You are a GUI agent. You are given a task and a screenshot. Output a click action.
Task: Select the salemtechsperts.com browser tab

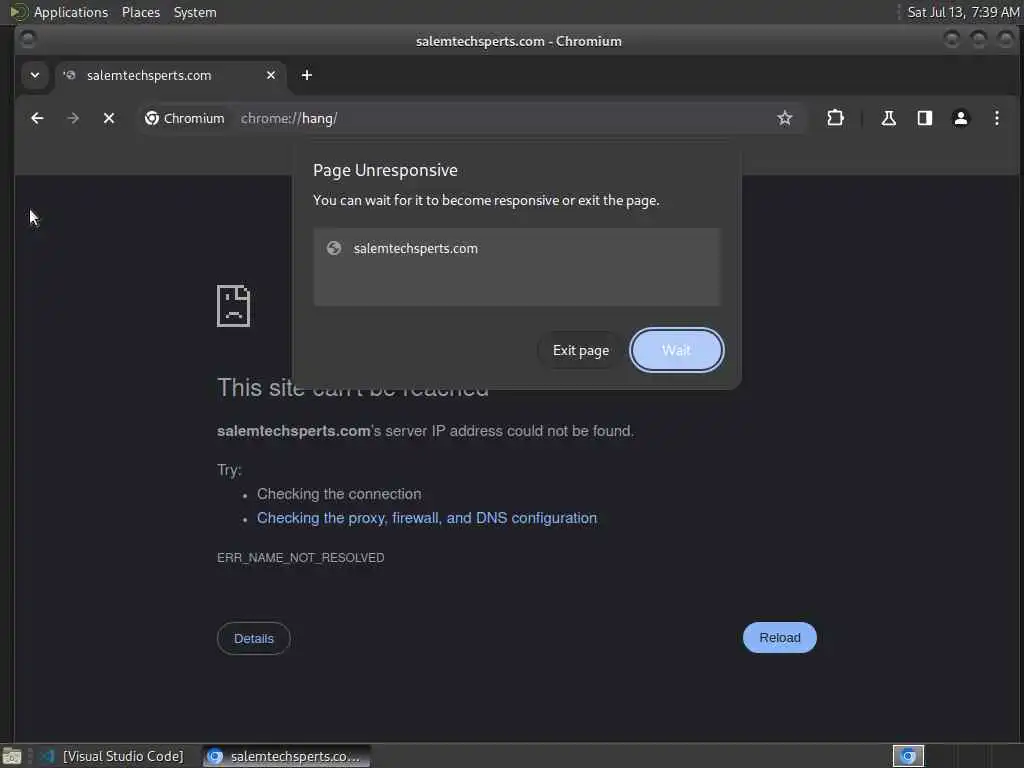click(x=170, y=75)
